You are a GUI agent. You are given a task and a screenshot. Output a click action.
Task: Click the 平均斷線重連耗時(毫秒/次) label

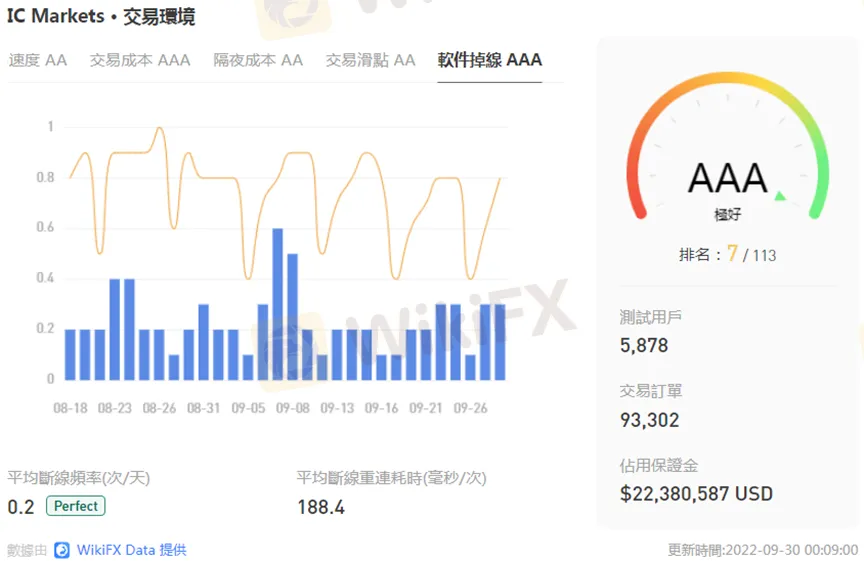(x=391, y=477)
